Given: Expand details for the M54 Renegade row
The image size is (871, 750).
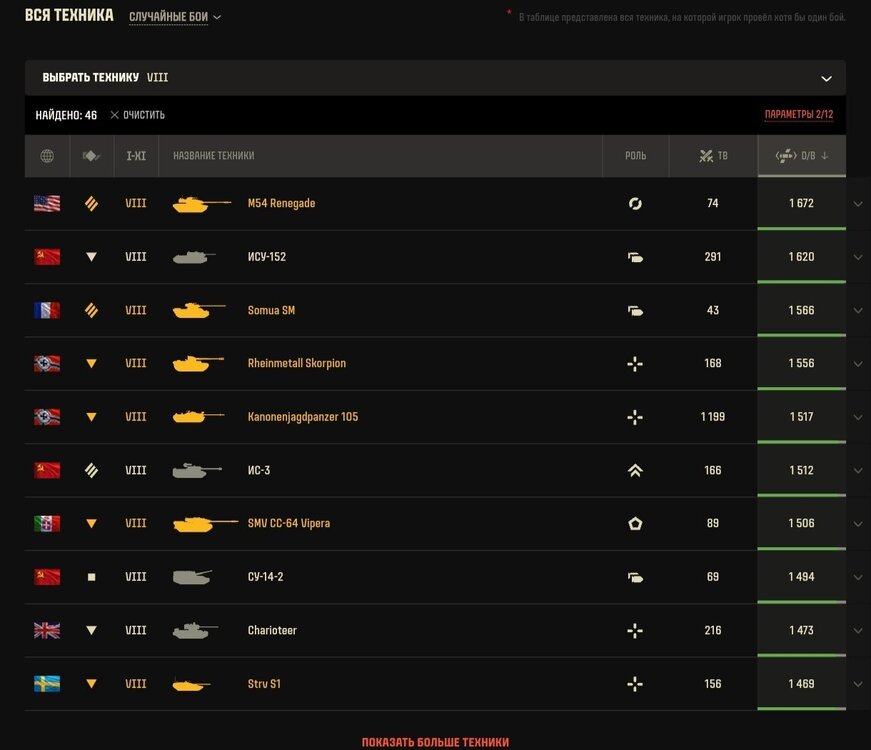Looking at the screenshot, I should [x=858, y=204].
